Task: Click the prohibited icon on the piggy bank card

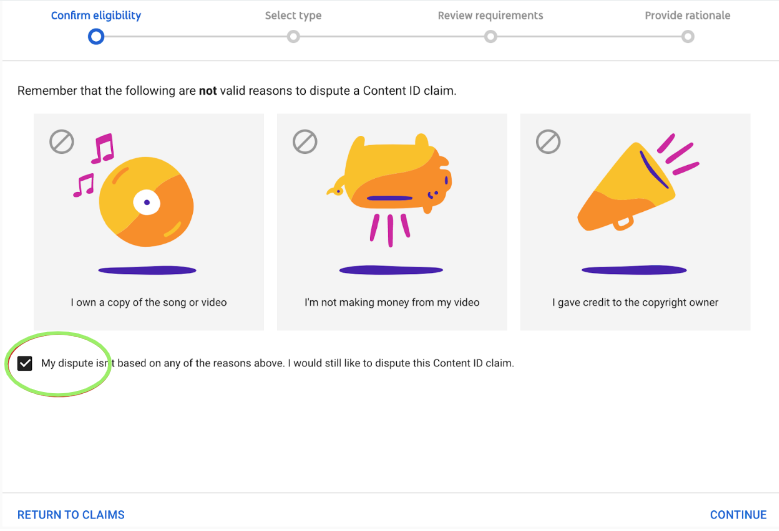Action: tap(305, 142)
